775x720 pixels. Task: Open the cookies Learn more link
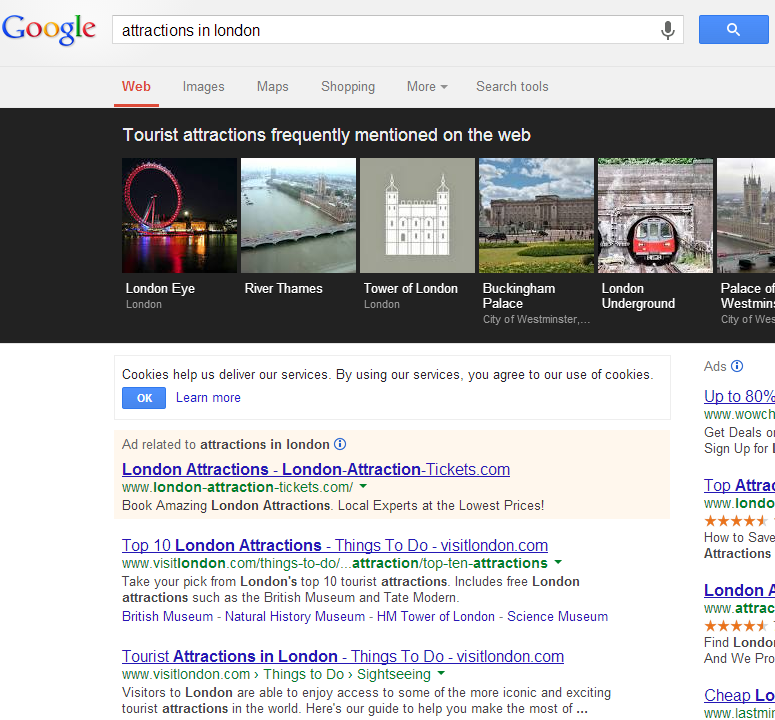(x=208, y=398)
